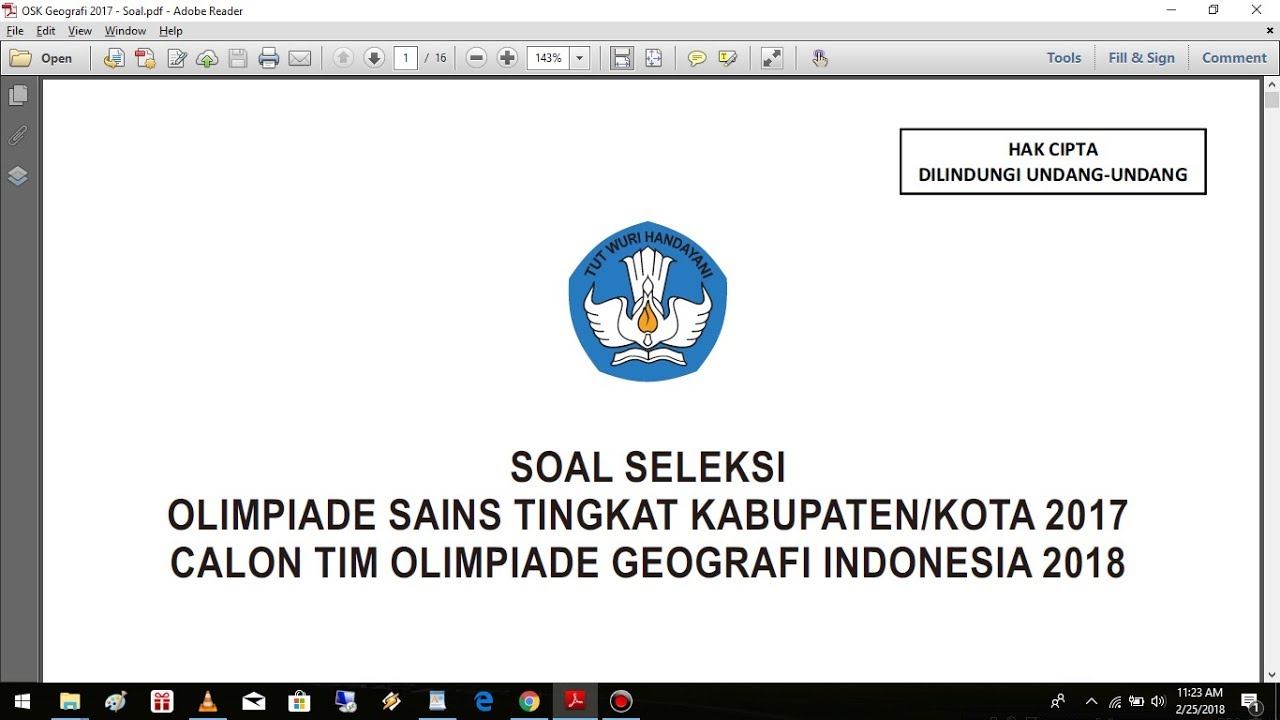This screenshot has height=720, width=1280.
Task: Open the People icon in the system tray
Action: pyautogui.click(x=1058, y=702)
